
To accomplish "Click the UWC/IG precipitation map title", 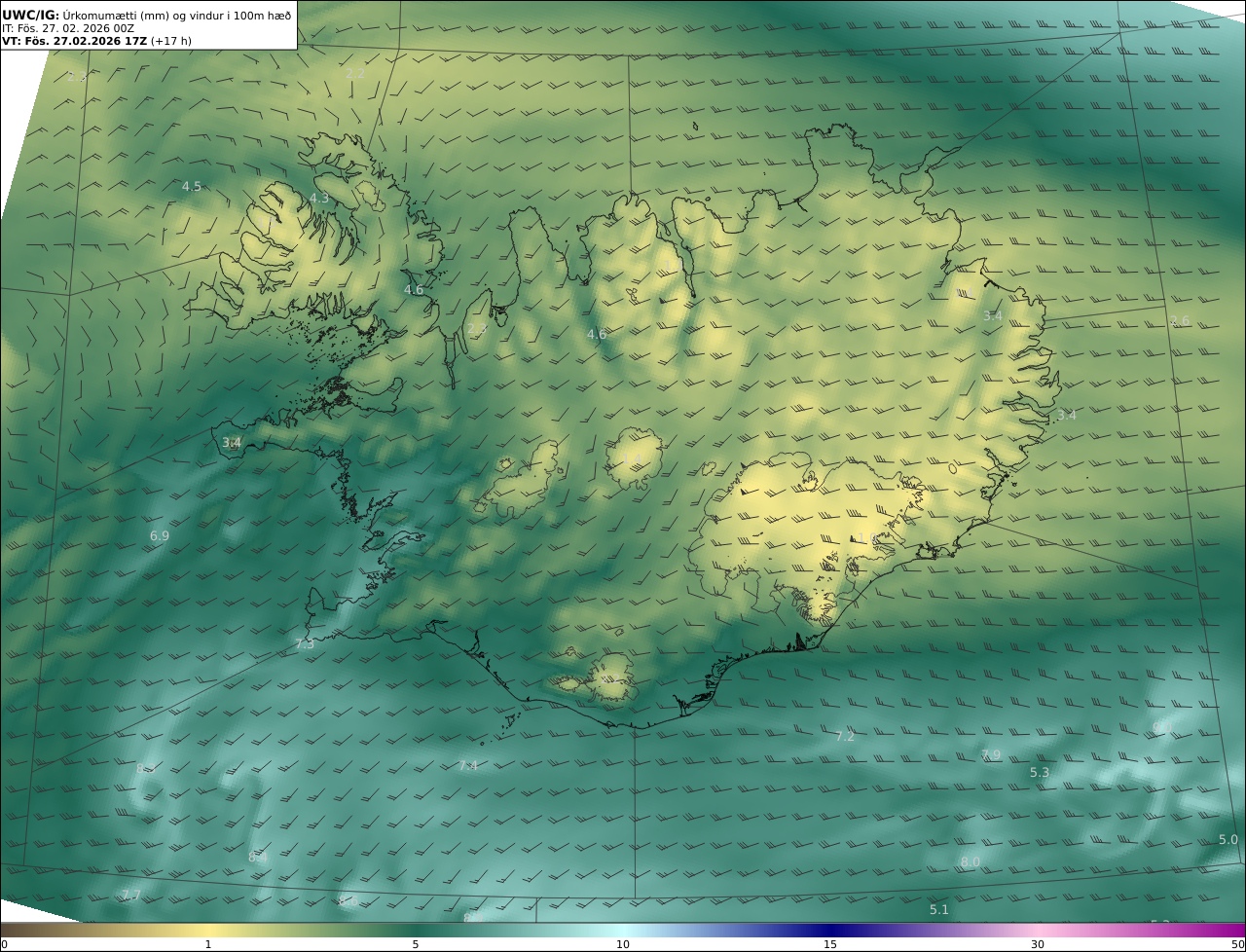I will click(146, 16).
